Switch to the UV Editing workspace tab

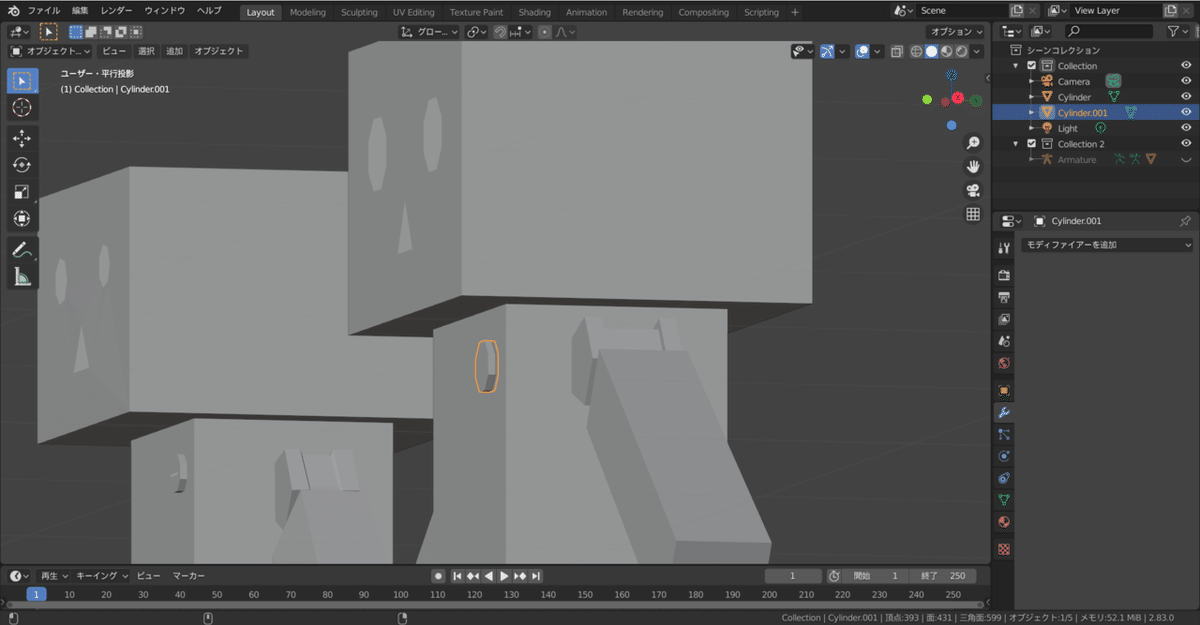pos(413,12)
